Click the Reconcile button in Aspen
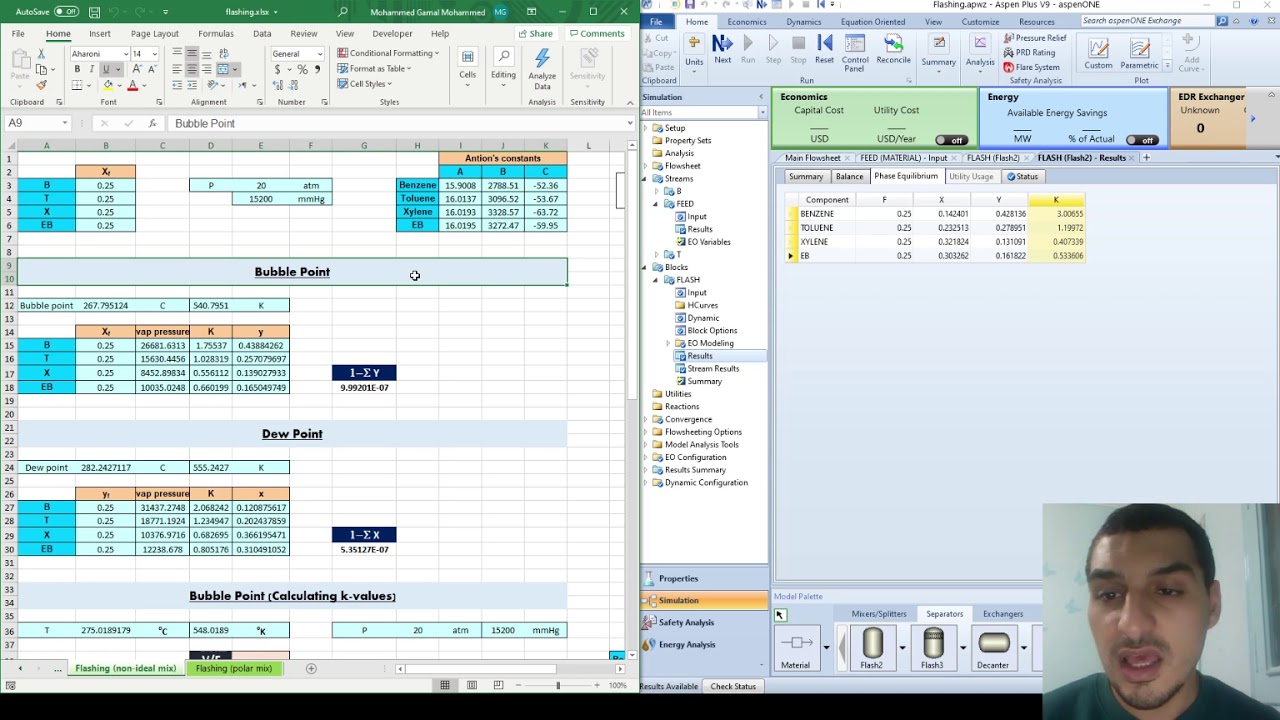Image resolution: width=1280 pixels, height=720 pixels. (x=893, y=49)
